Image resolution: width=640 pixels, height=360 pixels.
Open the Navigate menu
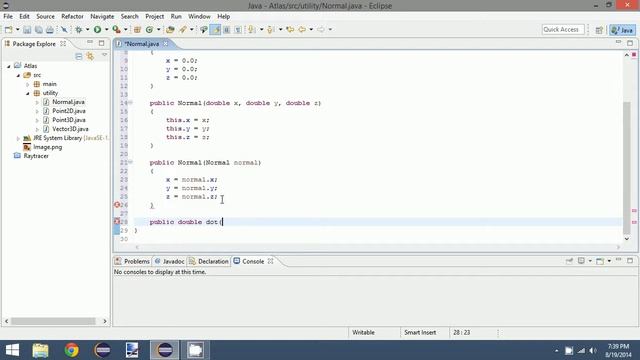pos(102,16)
